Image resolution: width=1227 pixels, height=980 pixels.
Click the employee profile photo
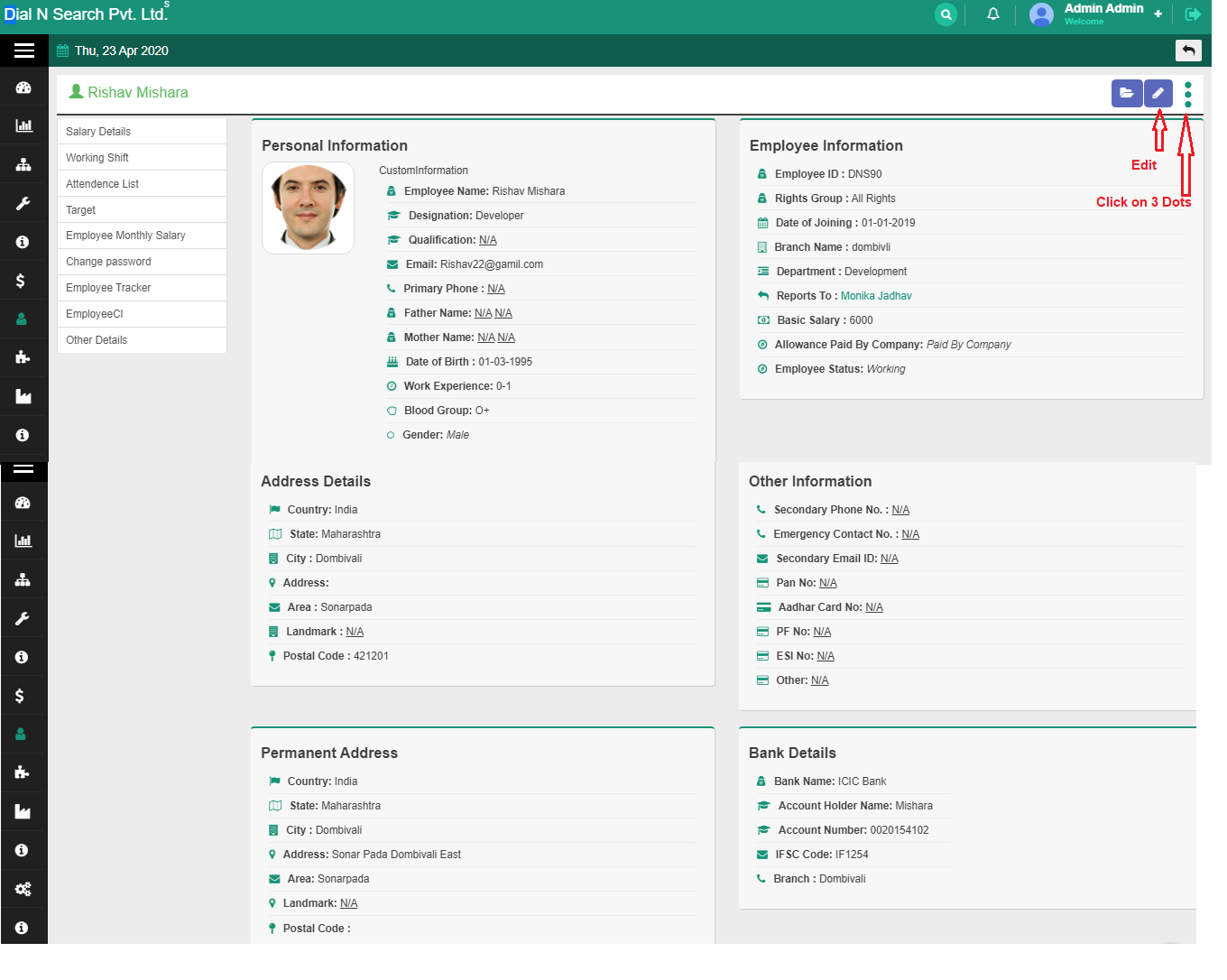pos(308,208)
